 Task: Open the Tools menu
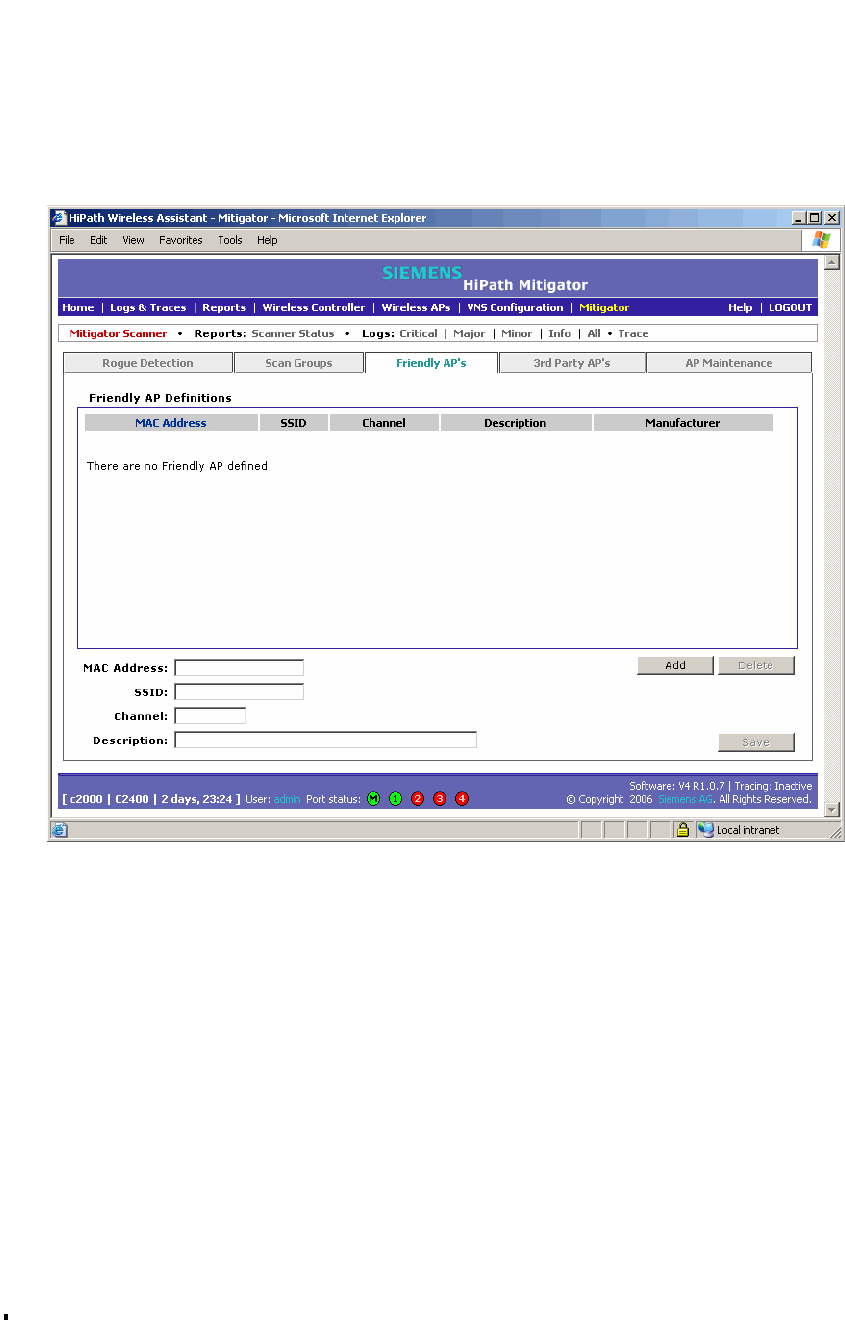(230, 240)
